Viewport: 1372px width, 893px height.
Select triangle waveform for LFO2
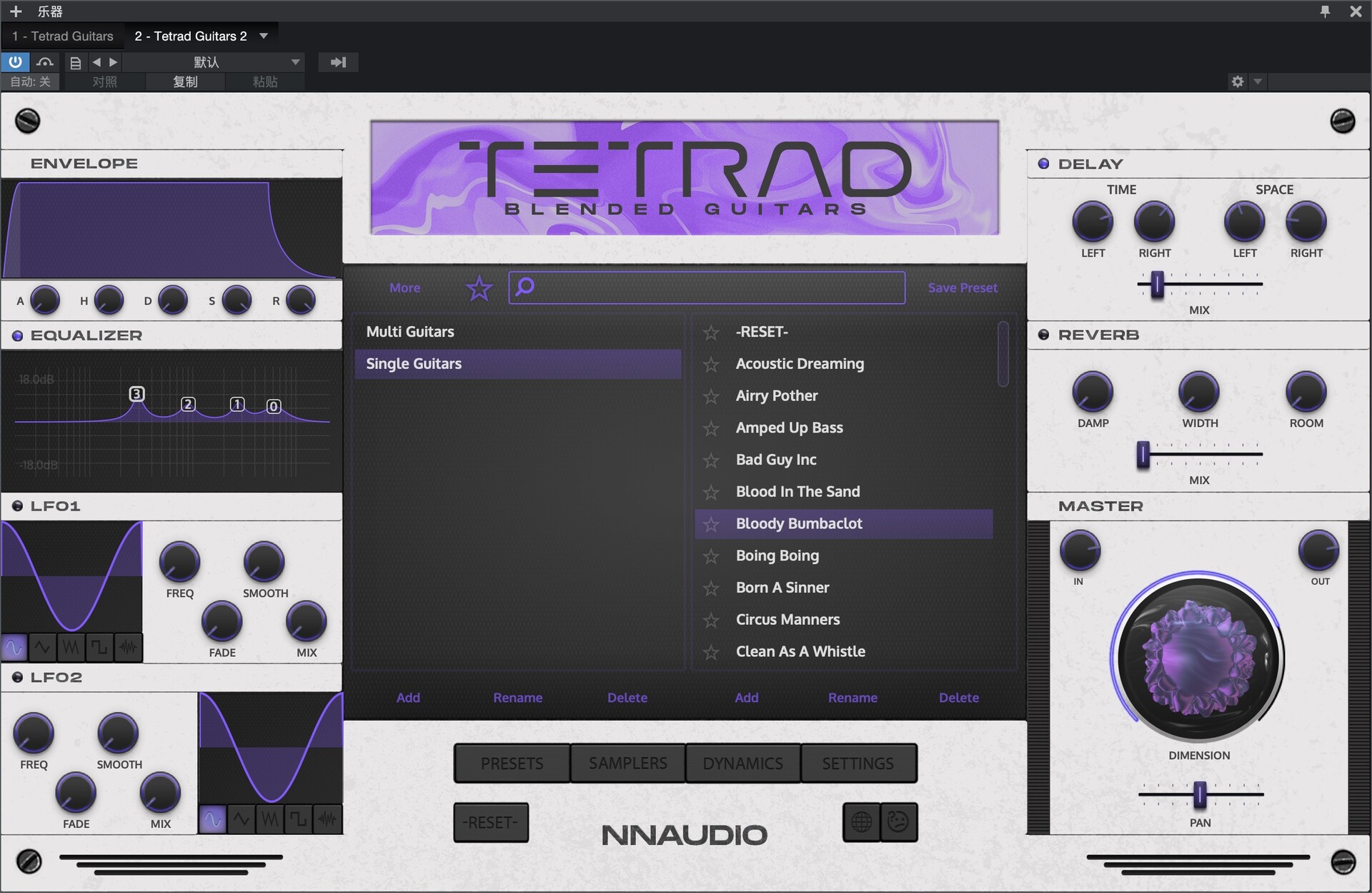pyautogui.click(x=242, y=819)
